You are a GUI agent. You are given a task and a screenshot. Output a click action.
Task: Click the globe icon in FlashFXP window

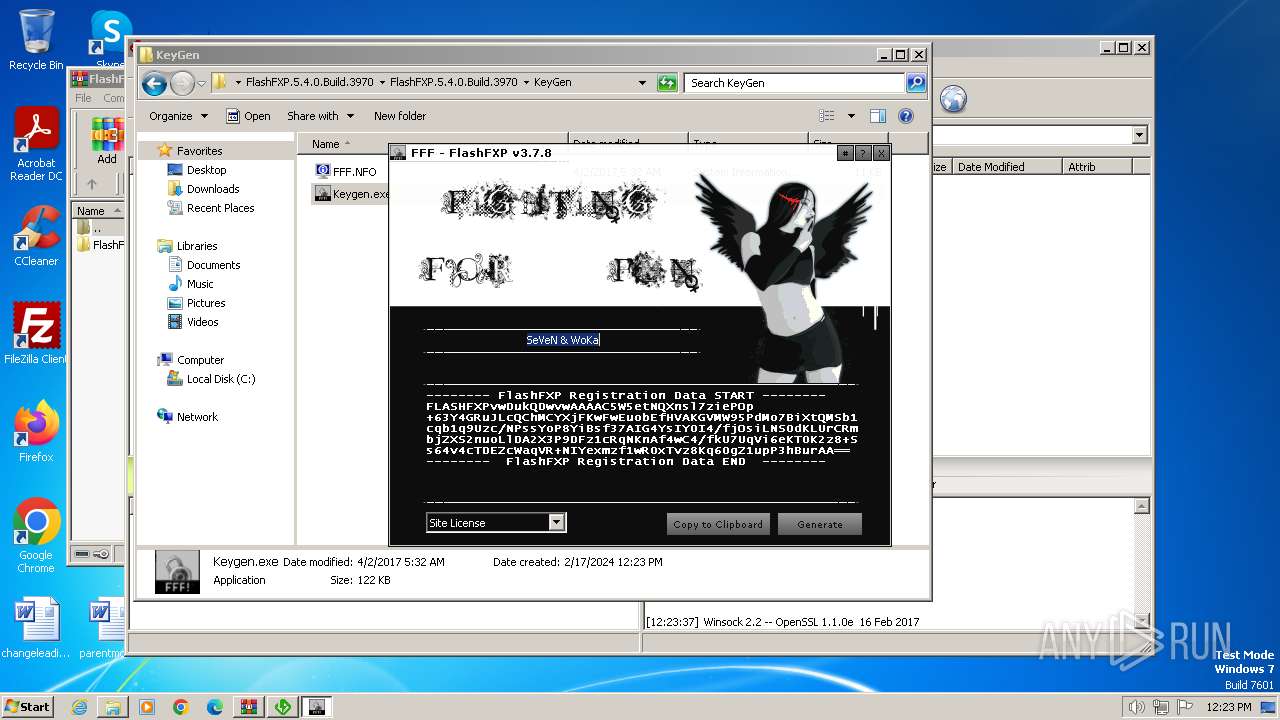pos(954,99)
